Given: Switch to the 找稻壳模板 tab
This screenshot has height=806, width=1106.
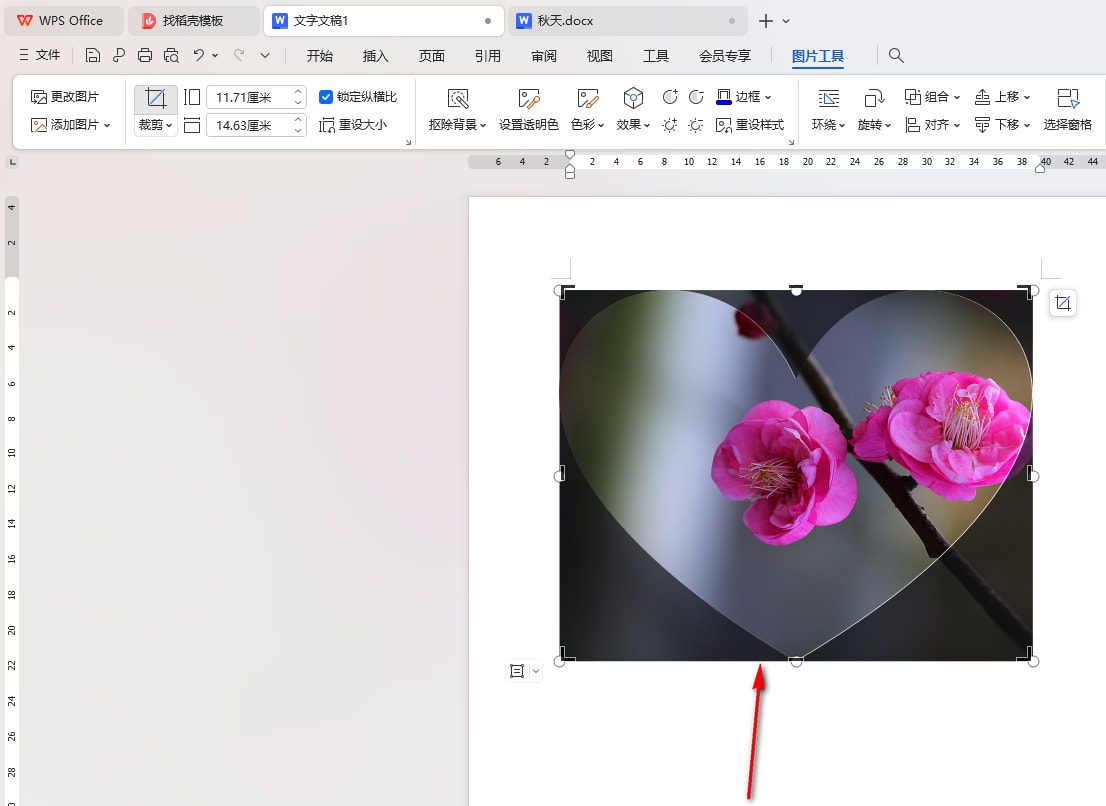Looking at the screenshot, I should (193, 20).
